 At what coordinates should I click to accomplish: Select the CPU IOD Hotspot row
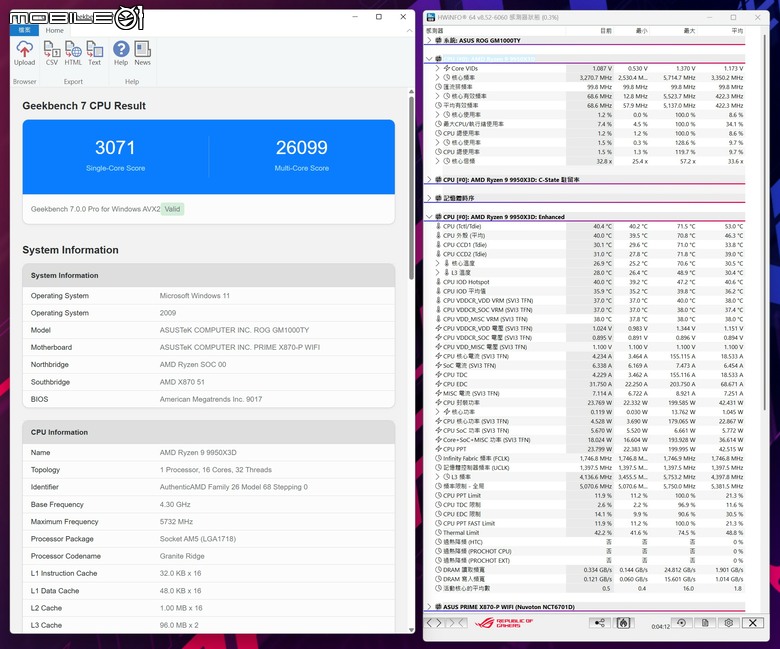(x=585, y=282)
